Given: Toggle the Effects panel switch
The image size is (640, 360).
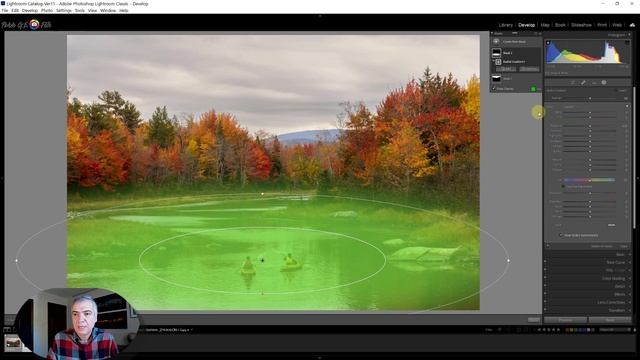Looking at the screenshot, I should [x=546, y=294].
